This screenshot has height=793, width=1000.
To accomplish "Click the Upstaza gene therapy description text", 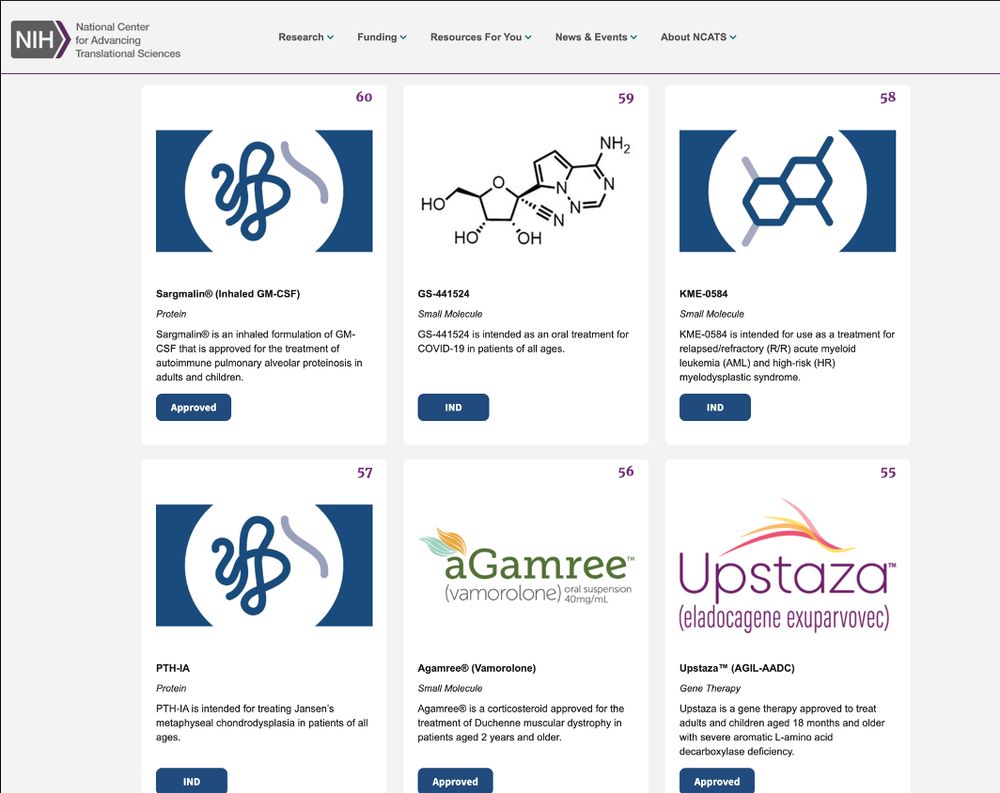I will coord(782,730).
